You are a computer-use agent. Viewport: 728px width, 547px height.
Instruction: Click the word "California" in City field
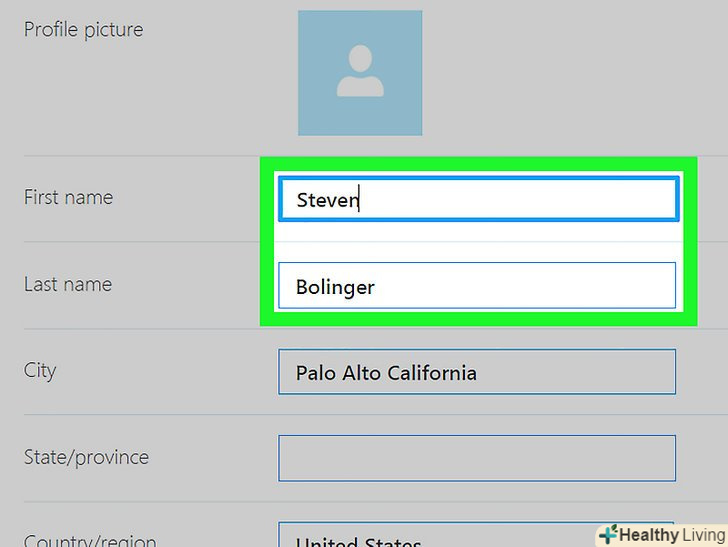[432, 373]
